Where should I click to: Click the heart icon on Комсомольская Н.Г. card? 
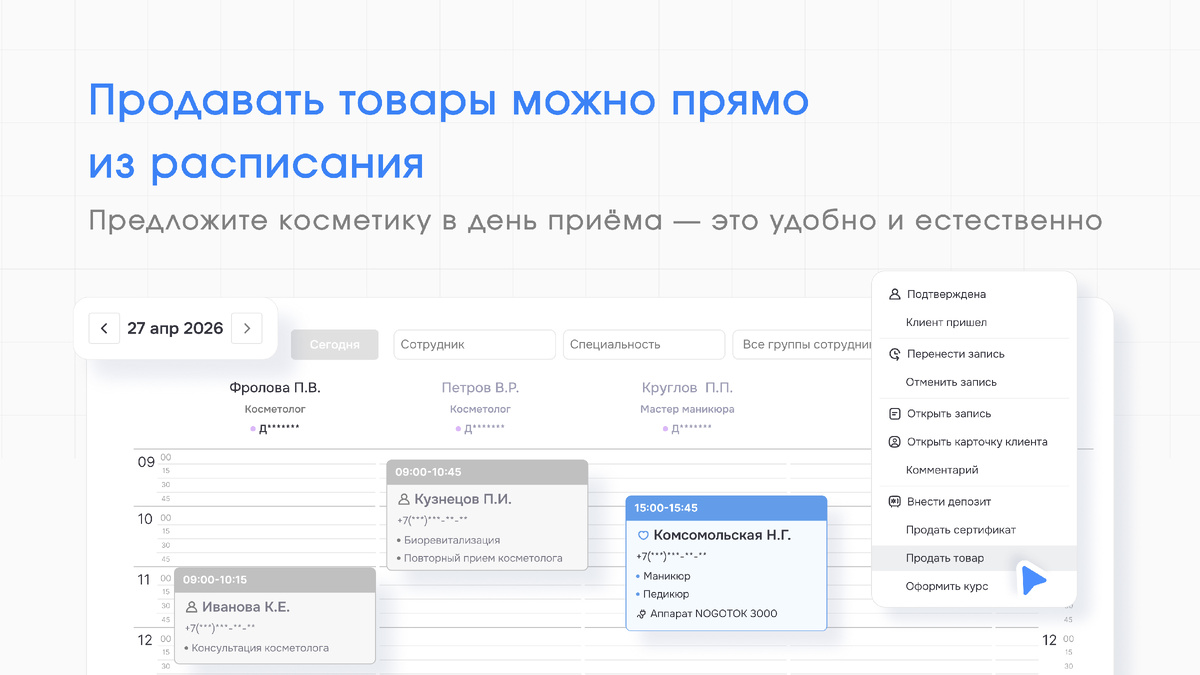(644, 536)
